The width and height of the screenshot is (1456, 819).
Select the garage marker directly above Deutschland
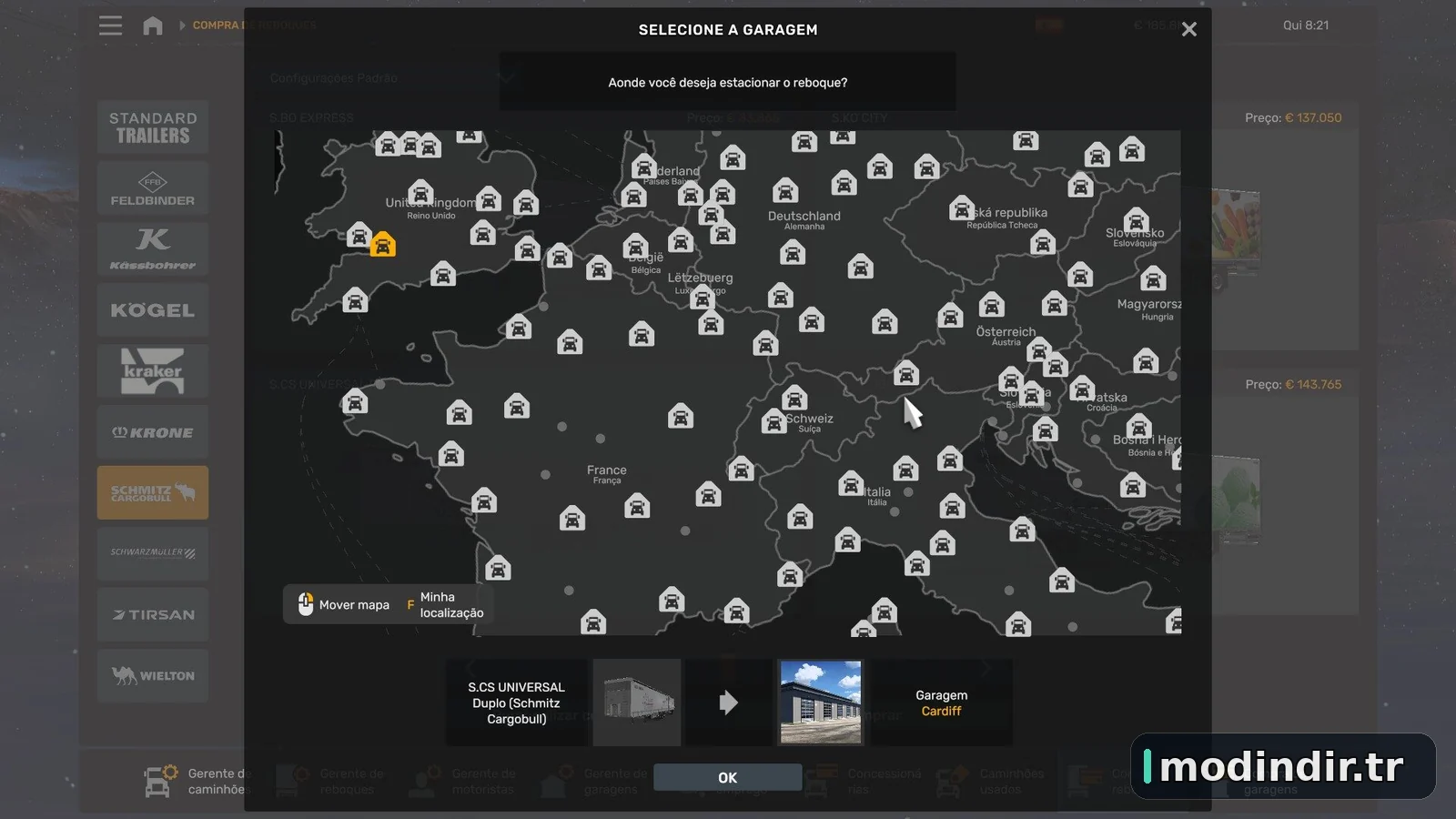click(785, 191)
